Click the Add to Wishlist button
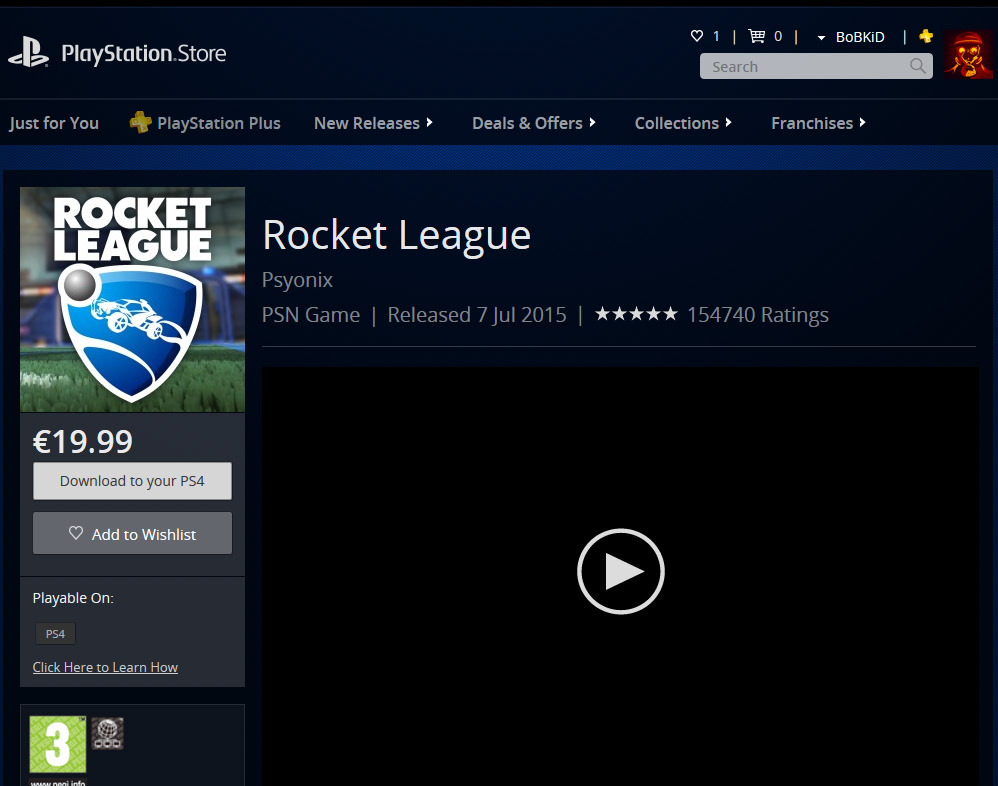The image size is (998, 786). (x=132, y=533)
